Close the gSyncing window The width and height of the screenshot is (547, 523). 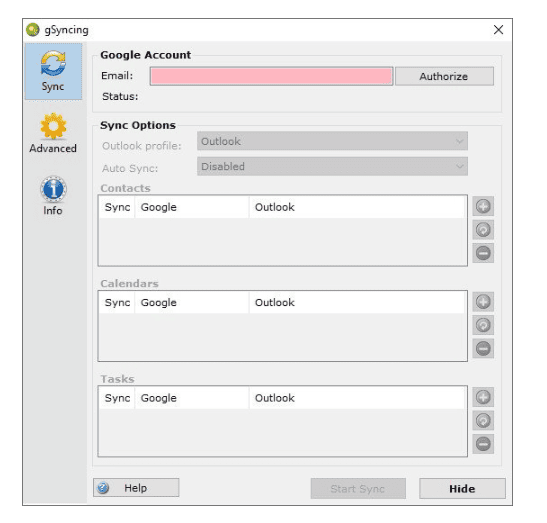[x=499, y=30]
